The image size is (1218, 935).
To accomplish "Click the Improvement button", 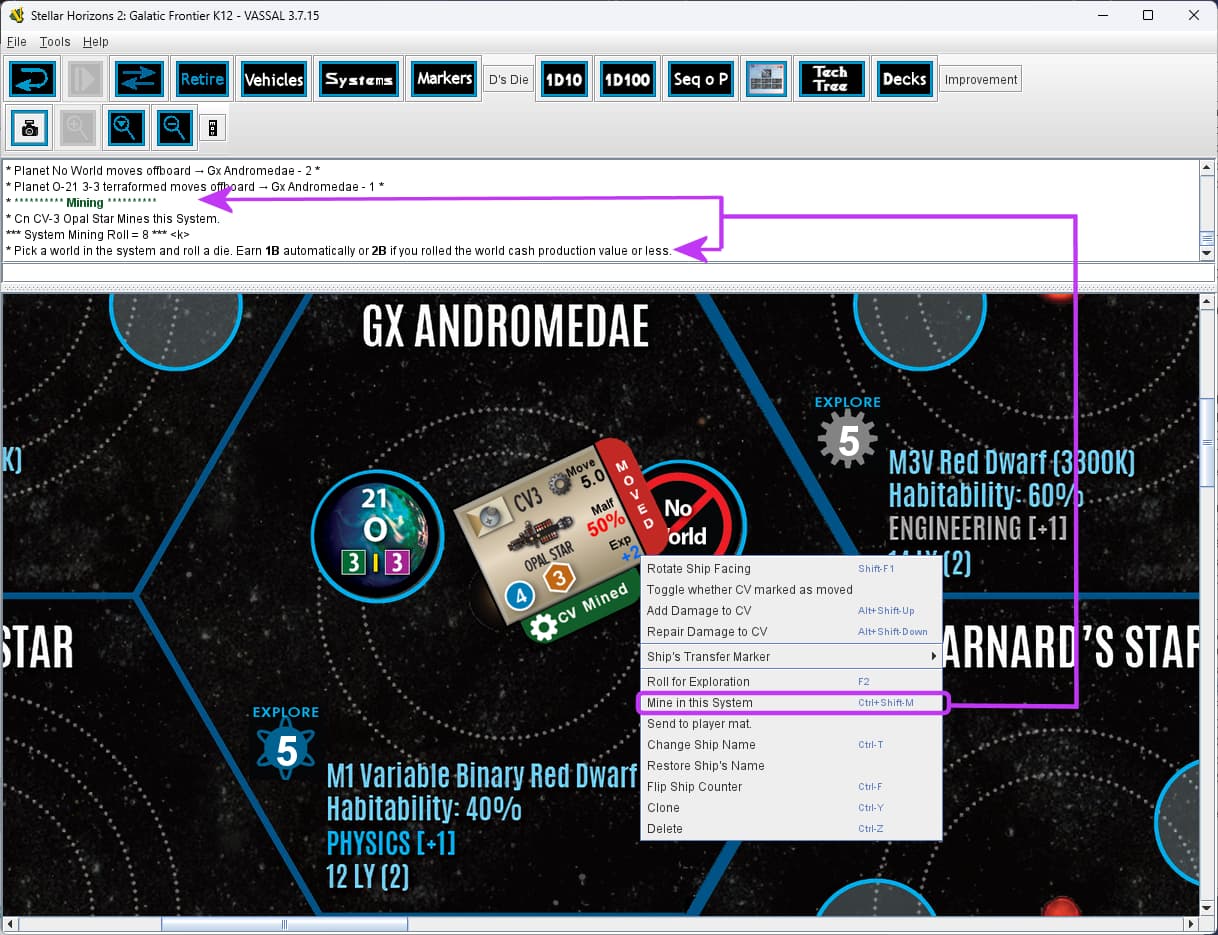I will tap(980, 80).
